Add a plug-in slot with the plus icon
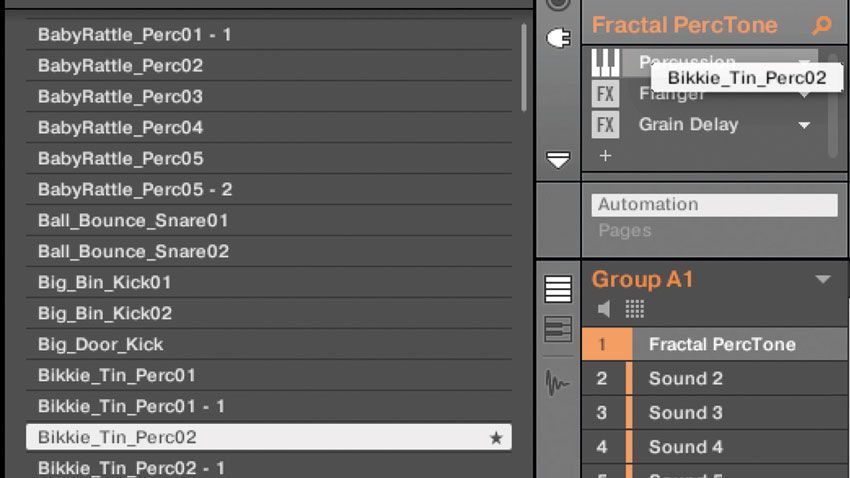The width and height of the screenshot is (850, 478). click(x=606, y=156)
